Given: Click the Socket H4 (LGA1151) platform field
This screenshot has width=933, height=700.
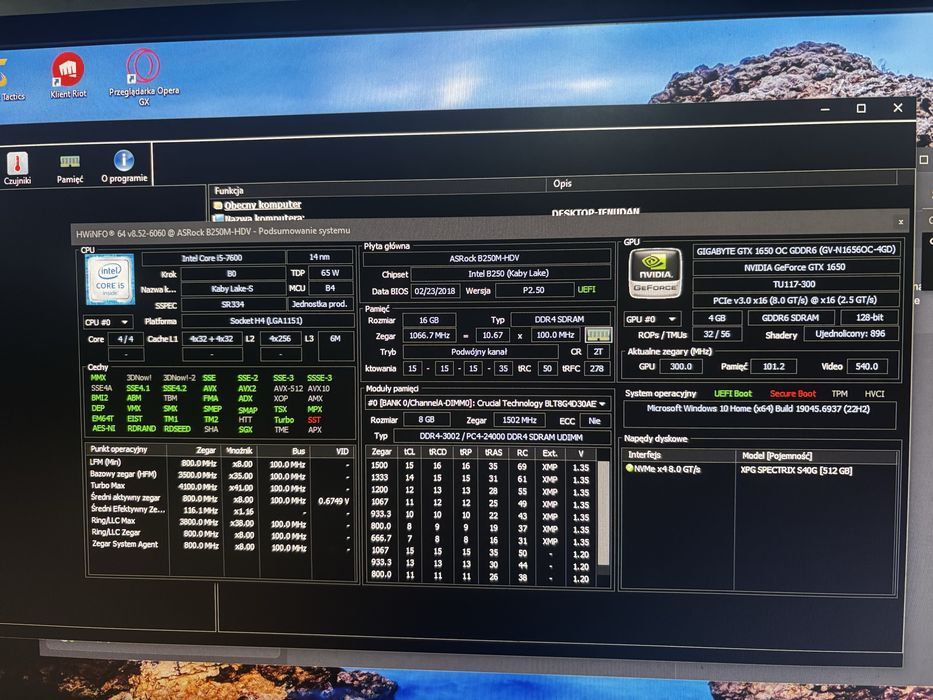Looking at the screenshot, I should [x=265, y=321].
